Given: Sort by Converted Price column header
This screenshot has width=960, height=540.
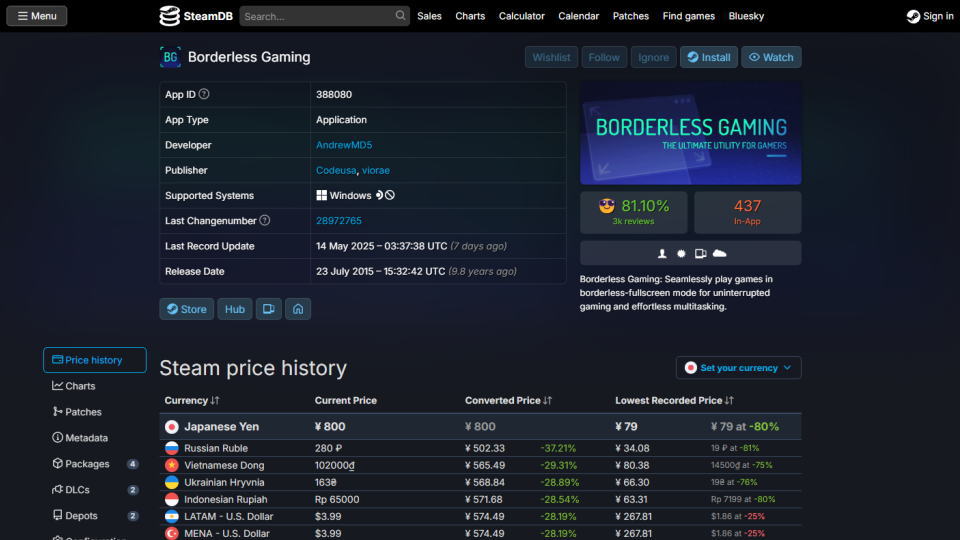Looking at the screenshot, I should pyautogui.click(x=508, y=400).
